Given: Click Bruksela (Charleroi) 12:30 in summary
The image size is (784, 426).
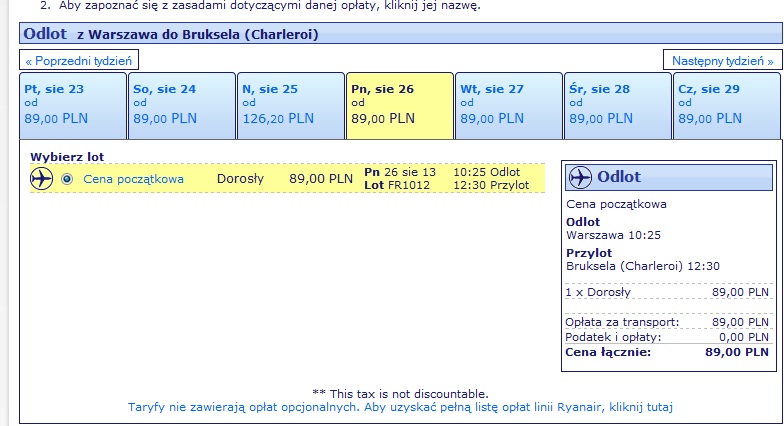Looking at the screenshot, I should pyautogui.click(x=642, y=266).
